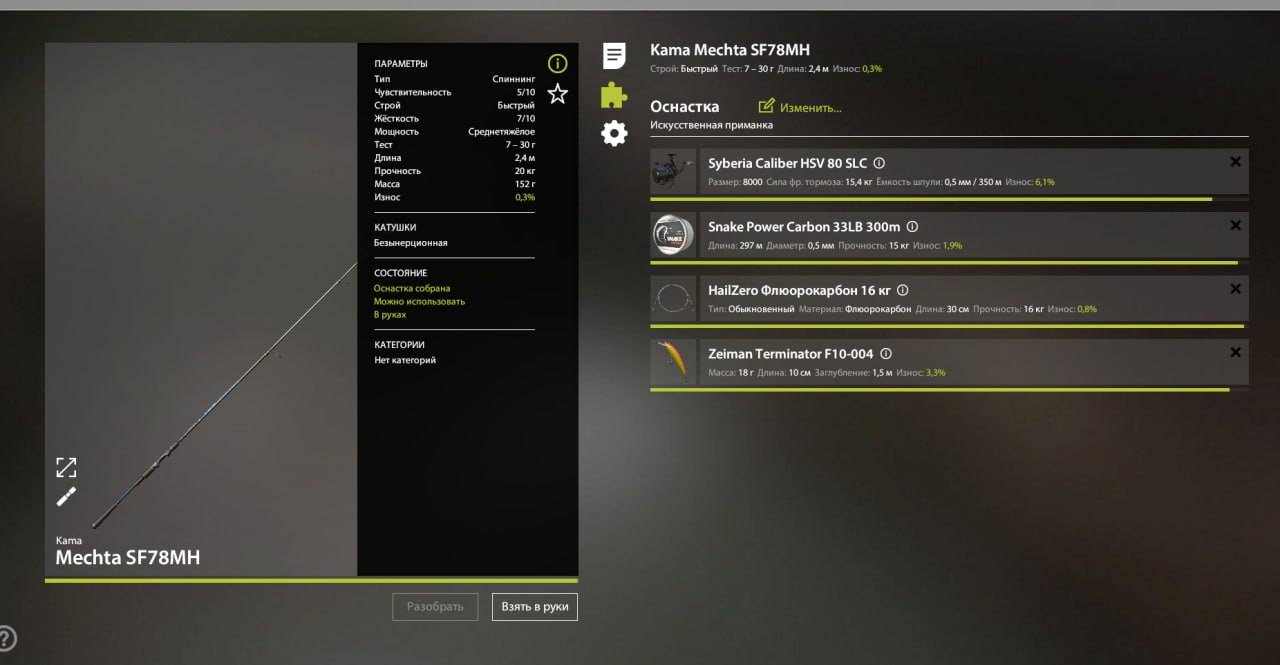The height and width of the screenshot is (665, 1280).
Task: Click the Snake Power Carbon line wear bar
Action: pos(949,262)
